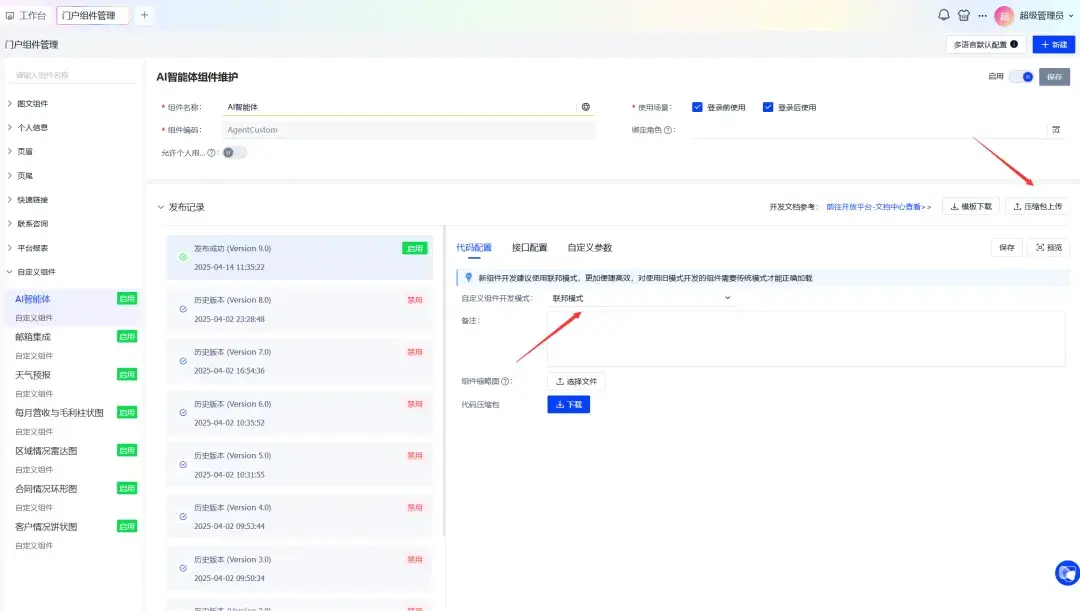Click the 多语言默认配置 button

point(986,44)
